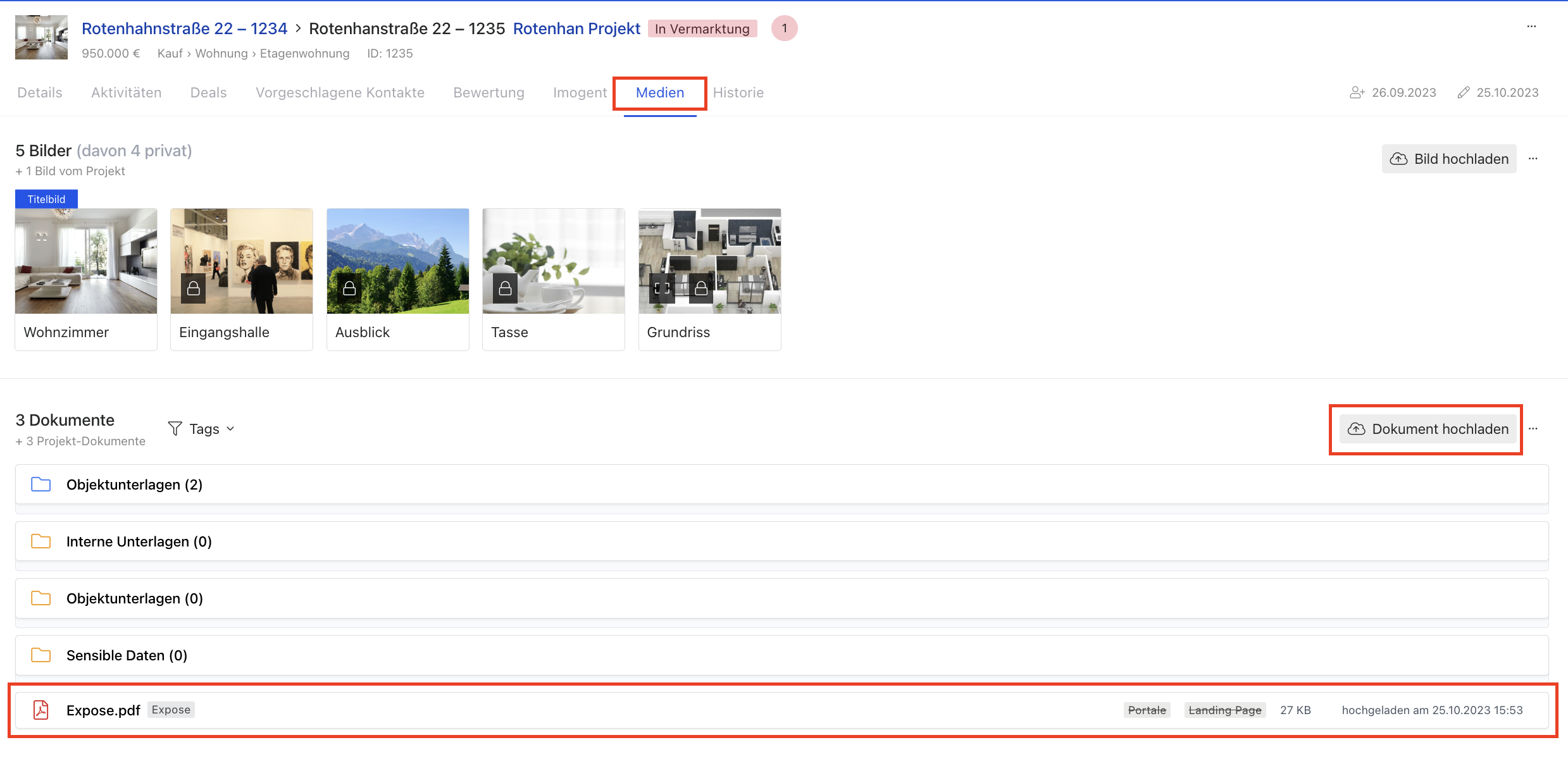
Task: Open three-dot menu next to Bild hochladen
Action: click(1533, 159)
